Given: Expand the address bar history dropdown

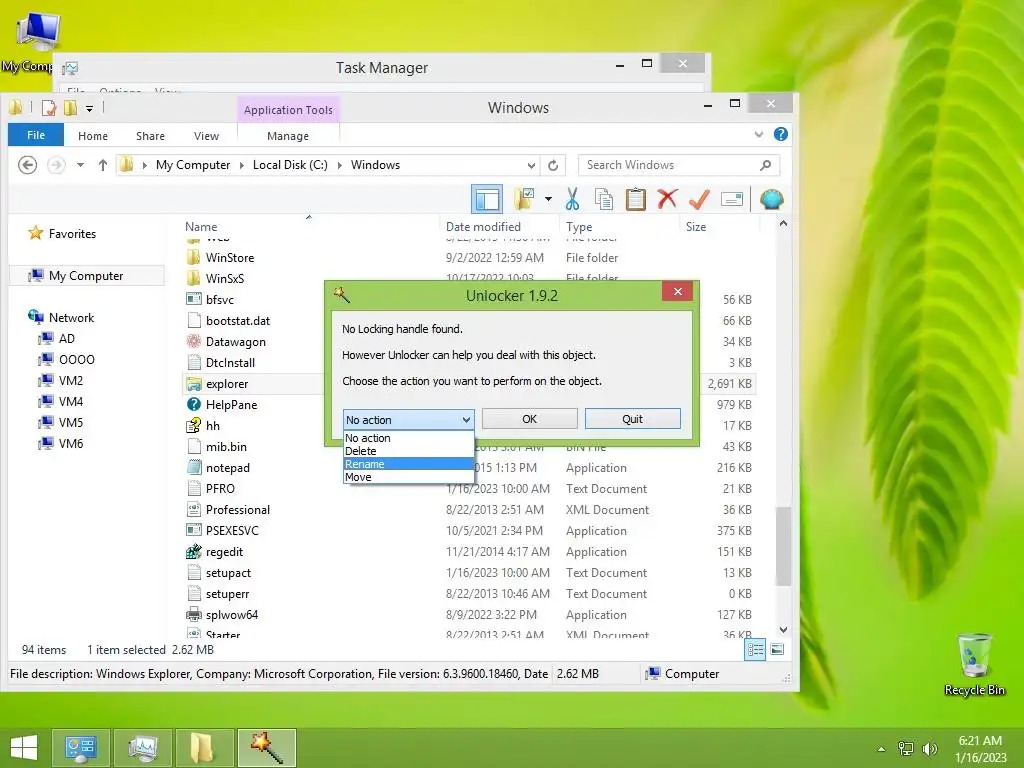Looking at the screenshot, I should 531,165.
